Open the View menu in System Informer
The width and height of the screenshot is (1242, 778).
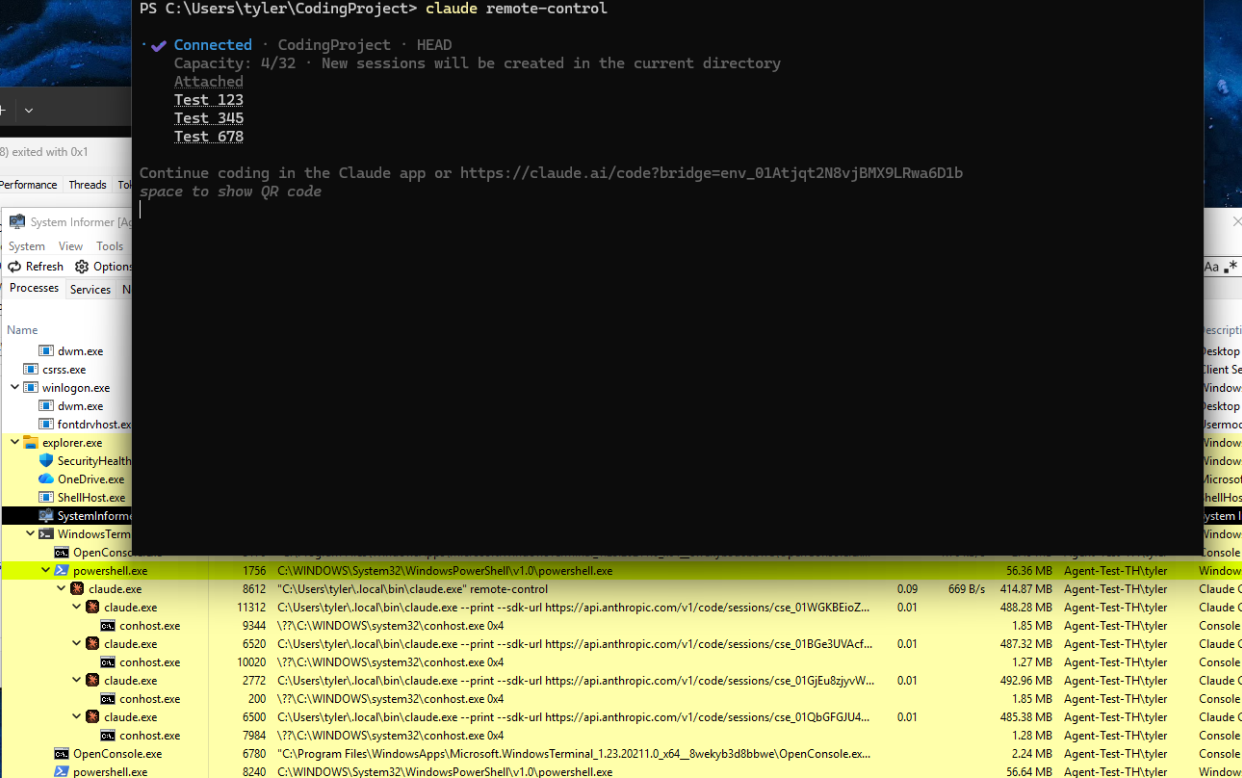coord(70,246)
